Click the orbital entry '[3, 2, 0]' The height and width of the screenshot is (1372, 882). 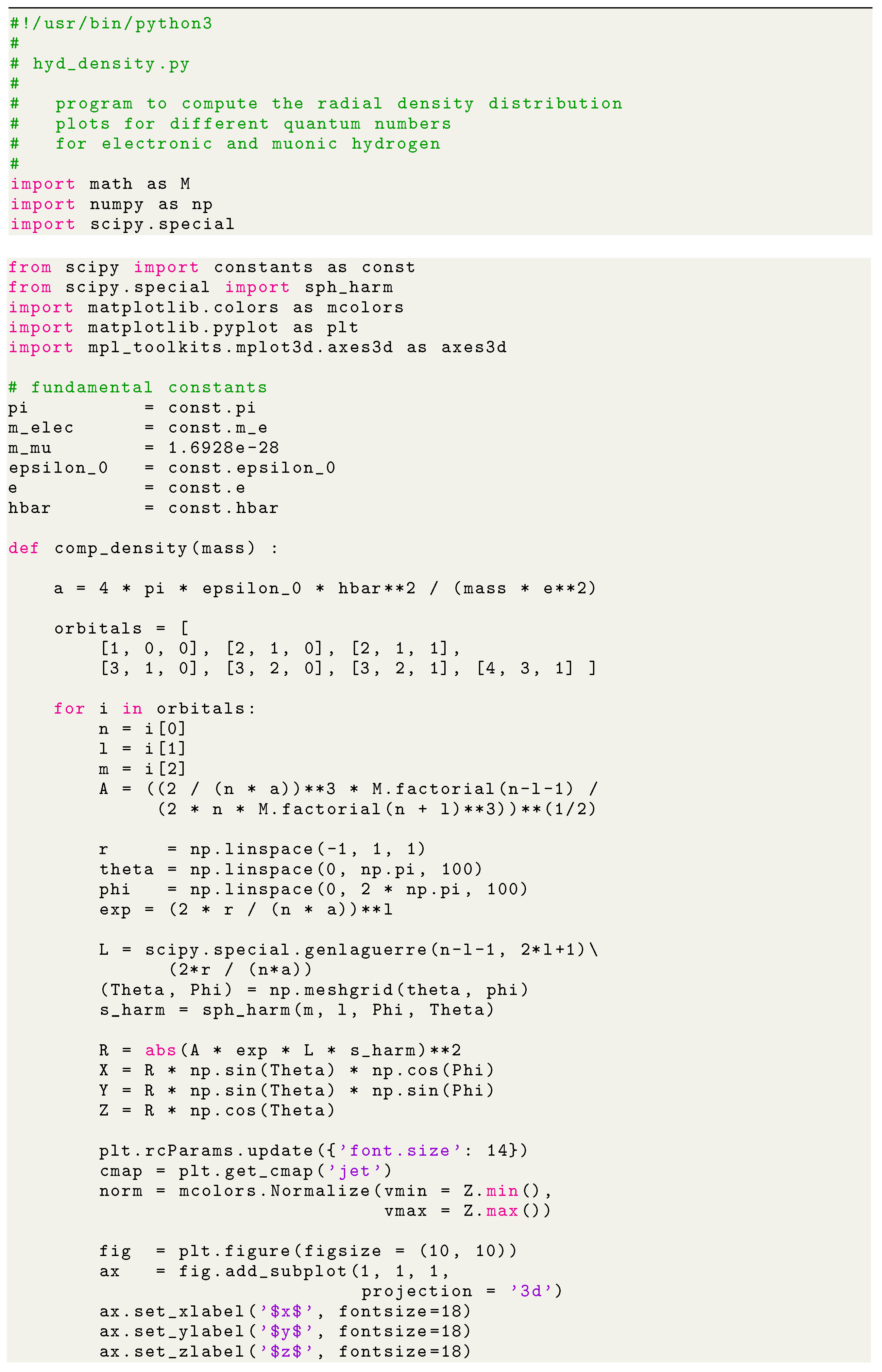274,669
